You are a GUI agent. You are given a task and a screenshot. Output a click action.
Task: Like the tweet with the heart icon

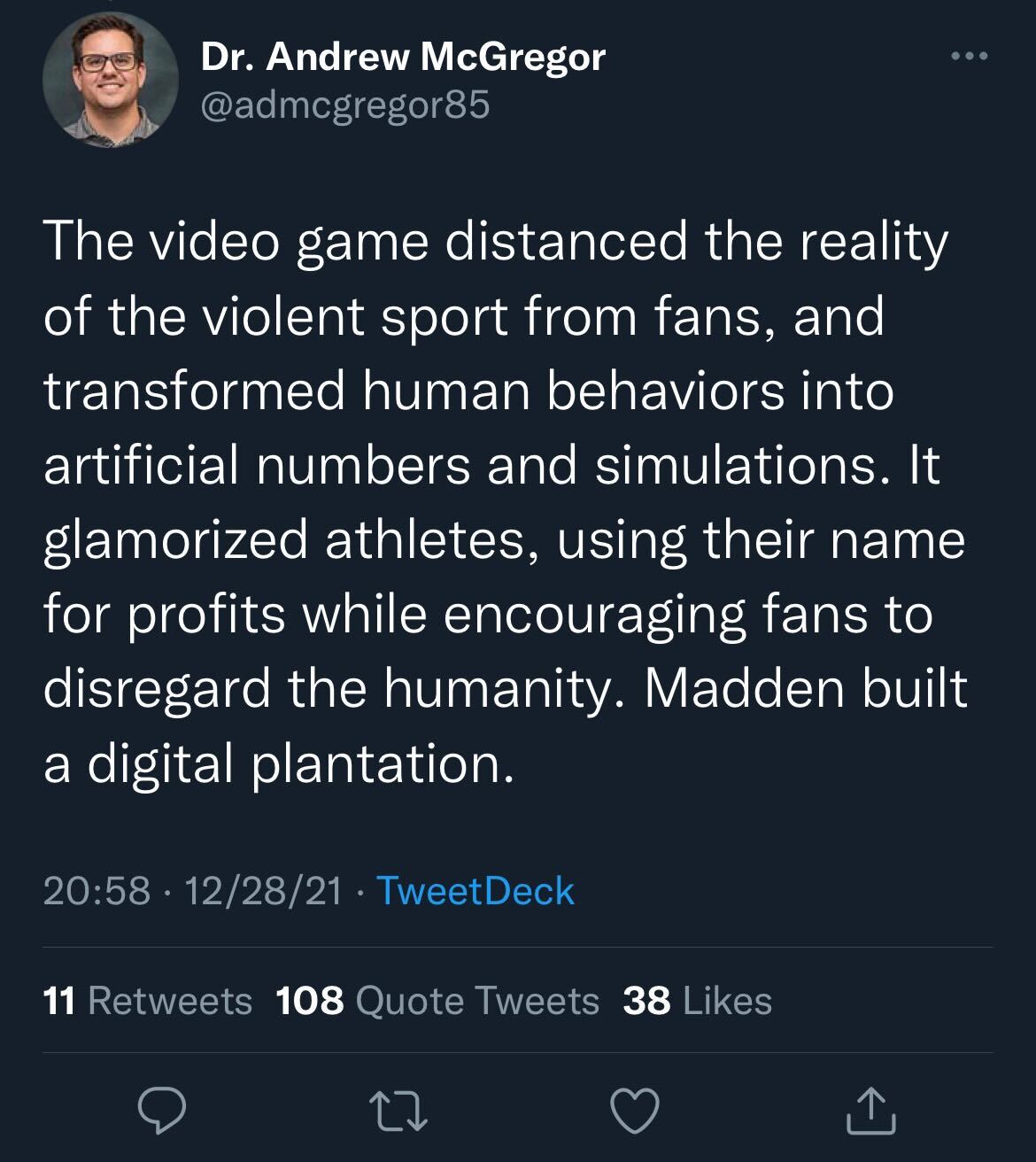tap(636, 1112)
